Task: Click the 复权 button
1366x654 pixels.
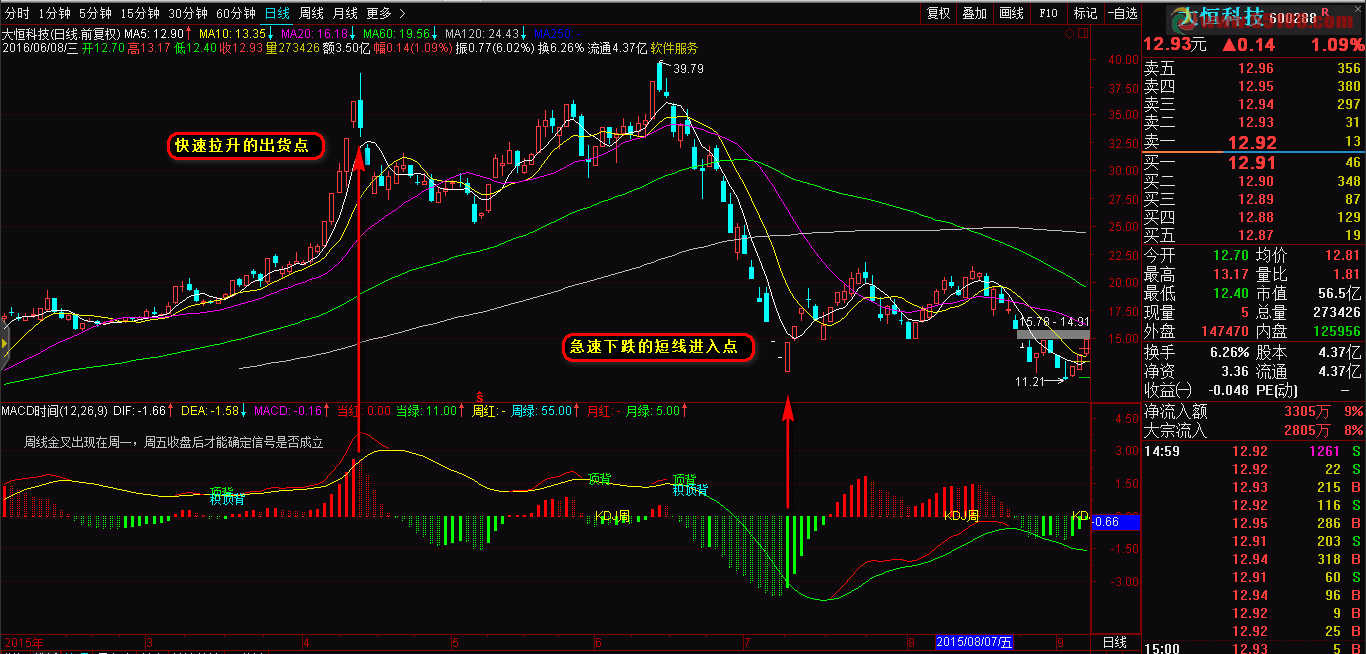Action: [938, 13]
